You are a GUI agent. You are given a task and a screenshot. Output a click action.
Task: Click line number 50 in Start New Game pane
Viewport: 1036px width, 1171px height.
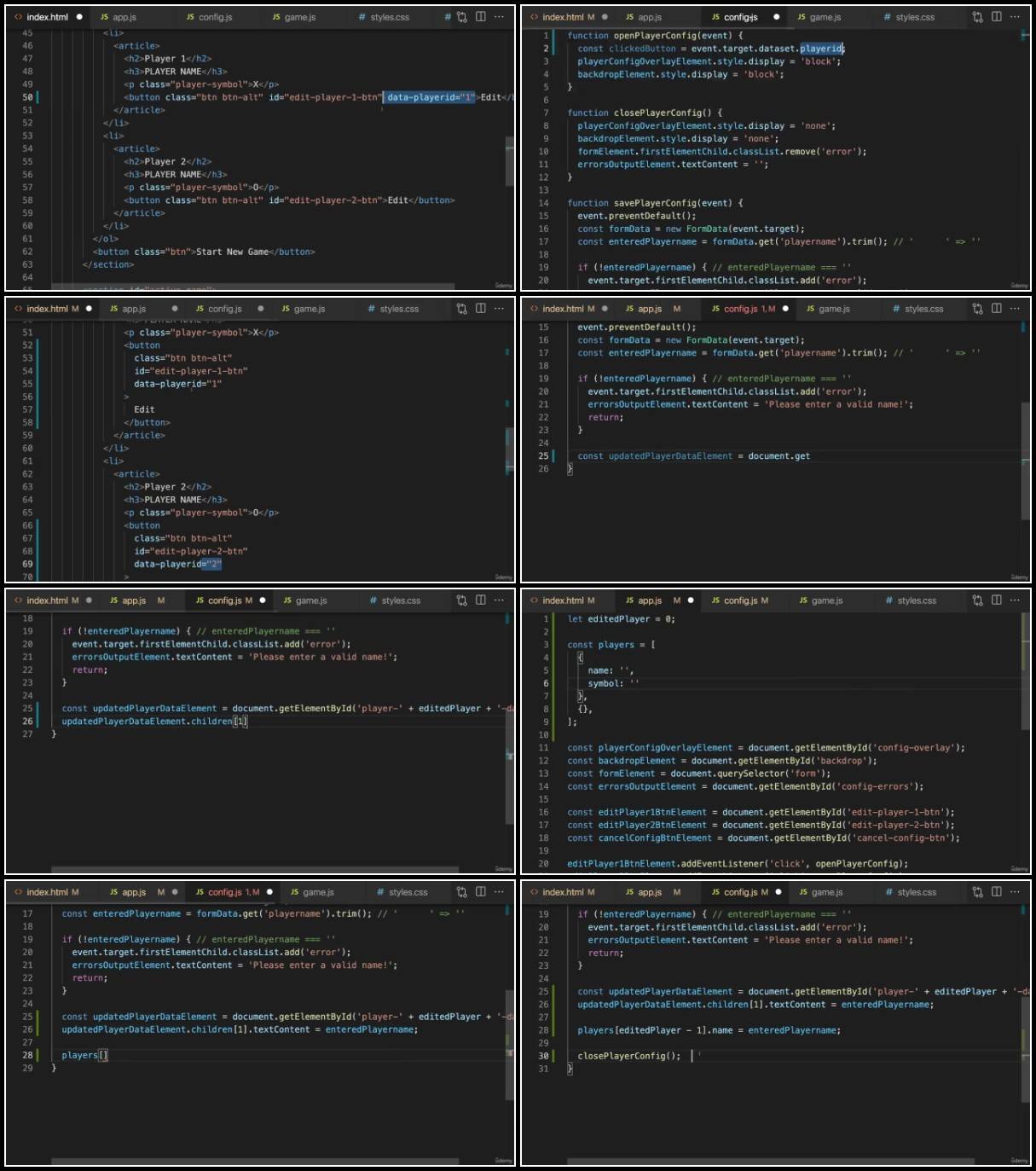27,97
